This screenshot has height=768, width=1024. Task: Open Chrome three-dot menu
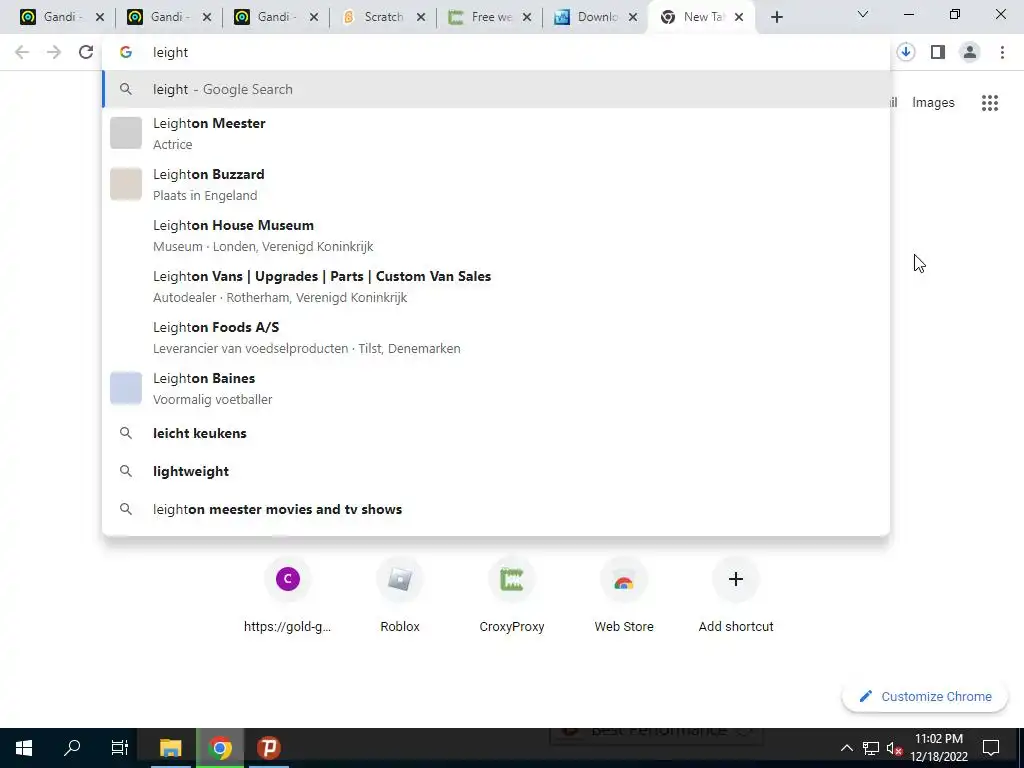tap(1002, 52)
